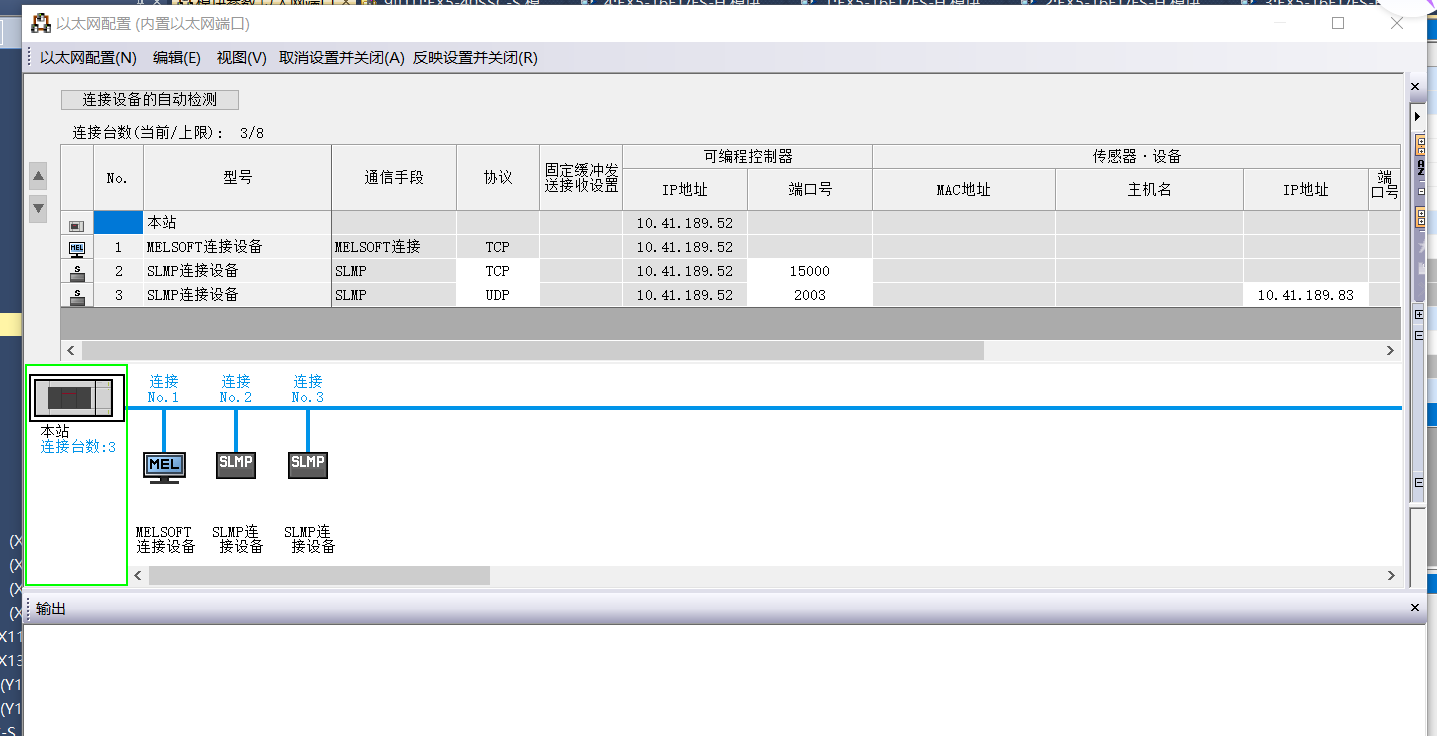Click the app icon in title bar

click(x=41, y=23)
